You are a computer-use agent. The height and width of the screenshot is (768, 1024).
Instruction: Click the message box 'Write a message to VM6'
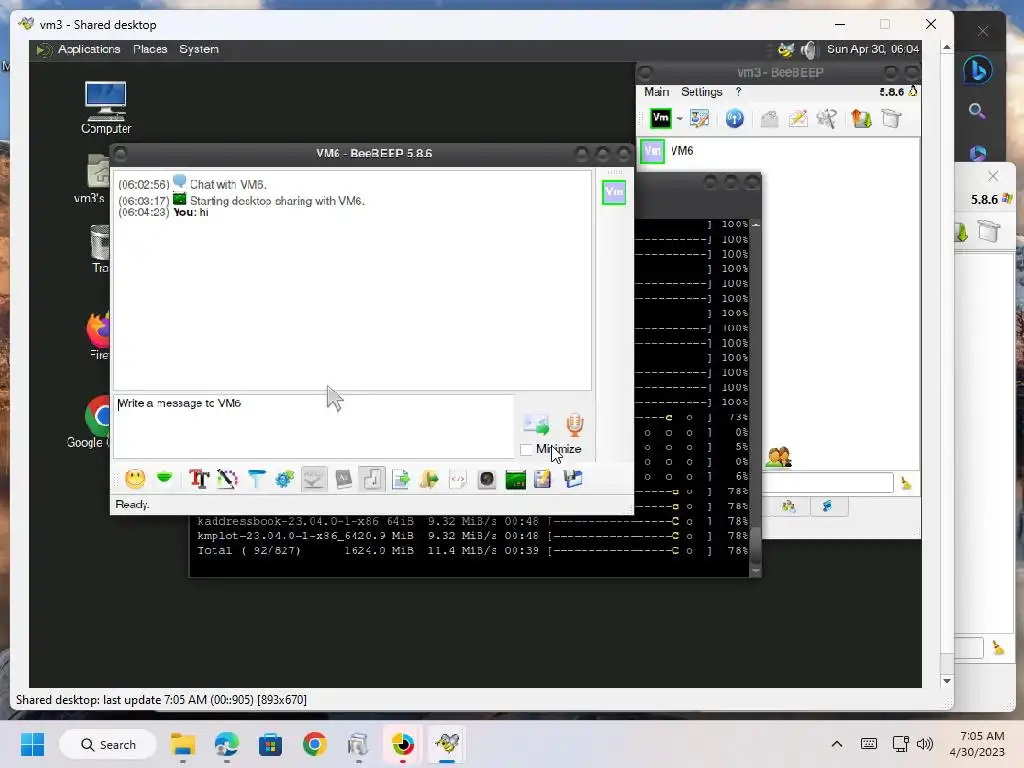(313, 426)
